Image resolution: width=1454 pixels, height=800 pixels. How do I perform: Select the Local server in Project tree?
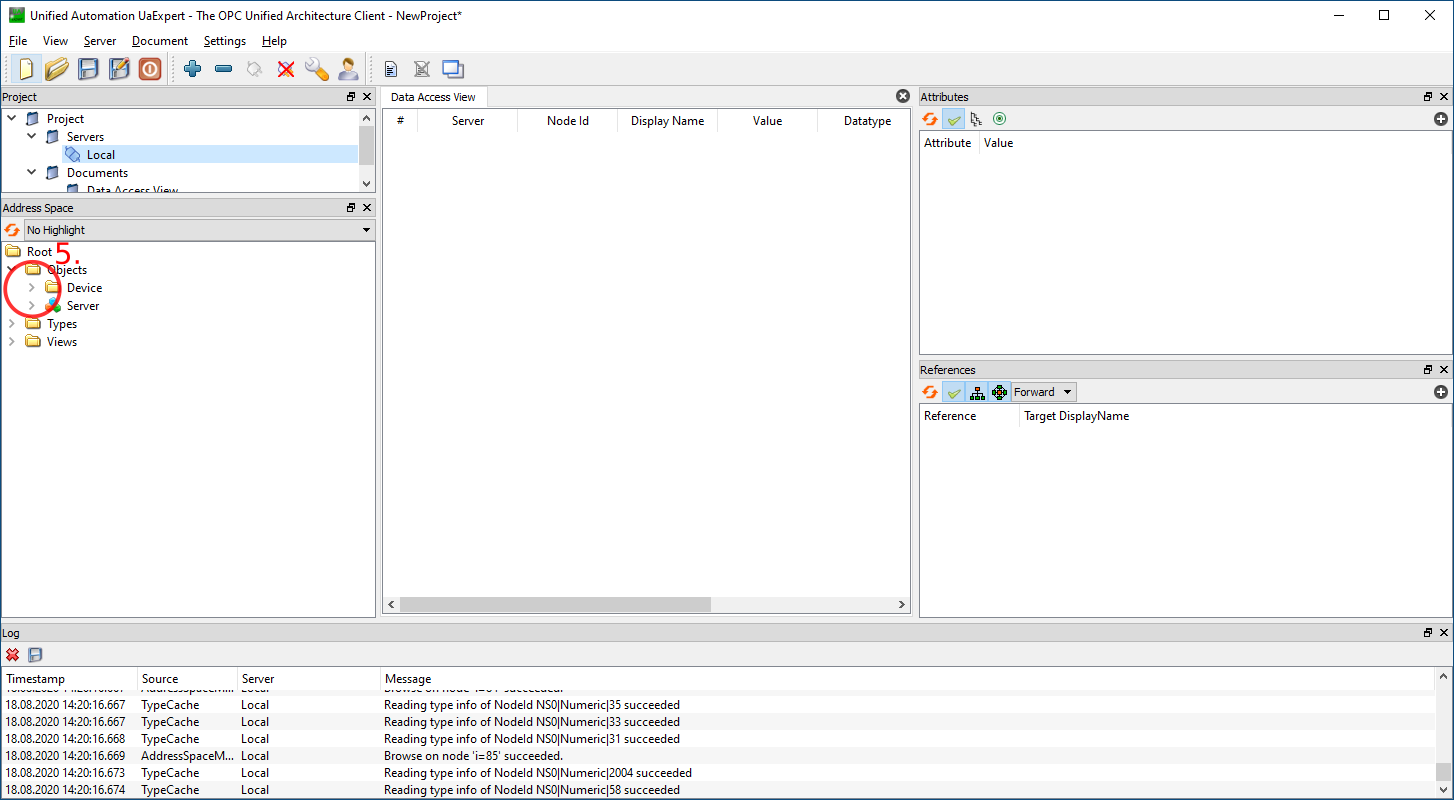pos(101,154)
